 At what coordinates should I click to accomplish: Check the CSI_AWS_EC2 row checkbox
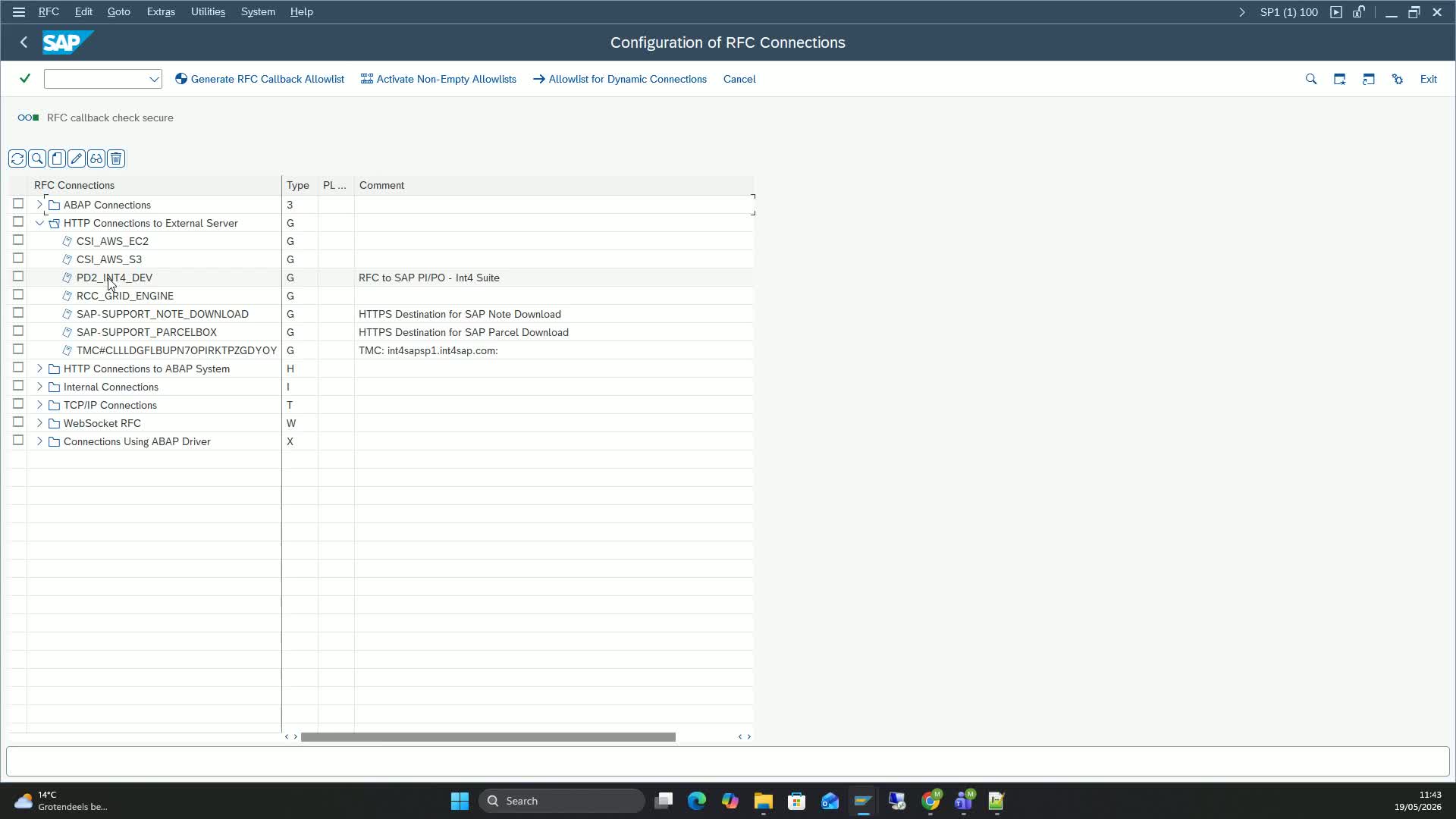click(18, 240)
